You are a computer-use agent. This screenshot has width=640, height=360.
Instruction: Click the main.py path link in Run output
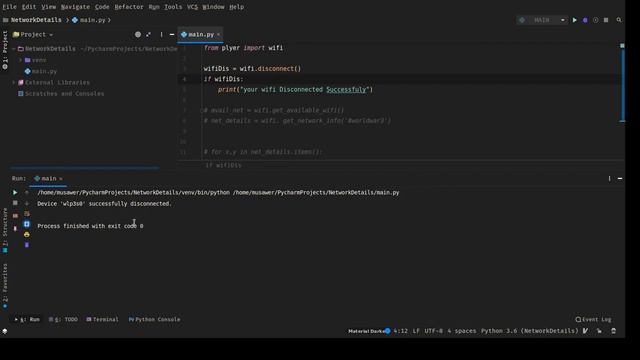316,193
